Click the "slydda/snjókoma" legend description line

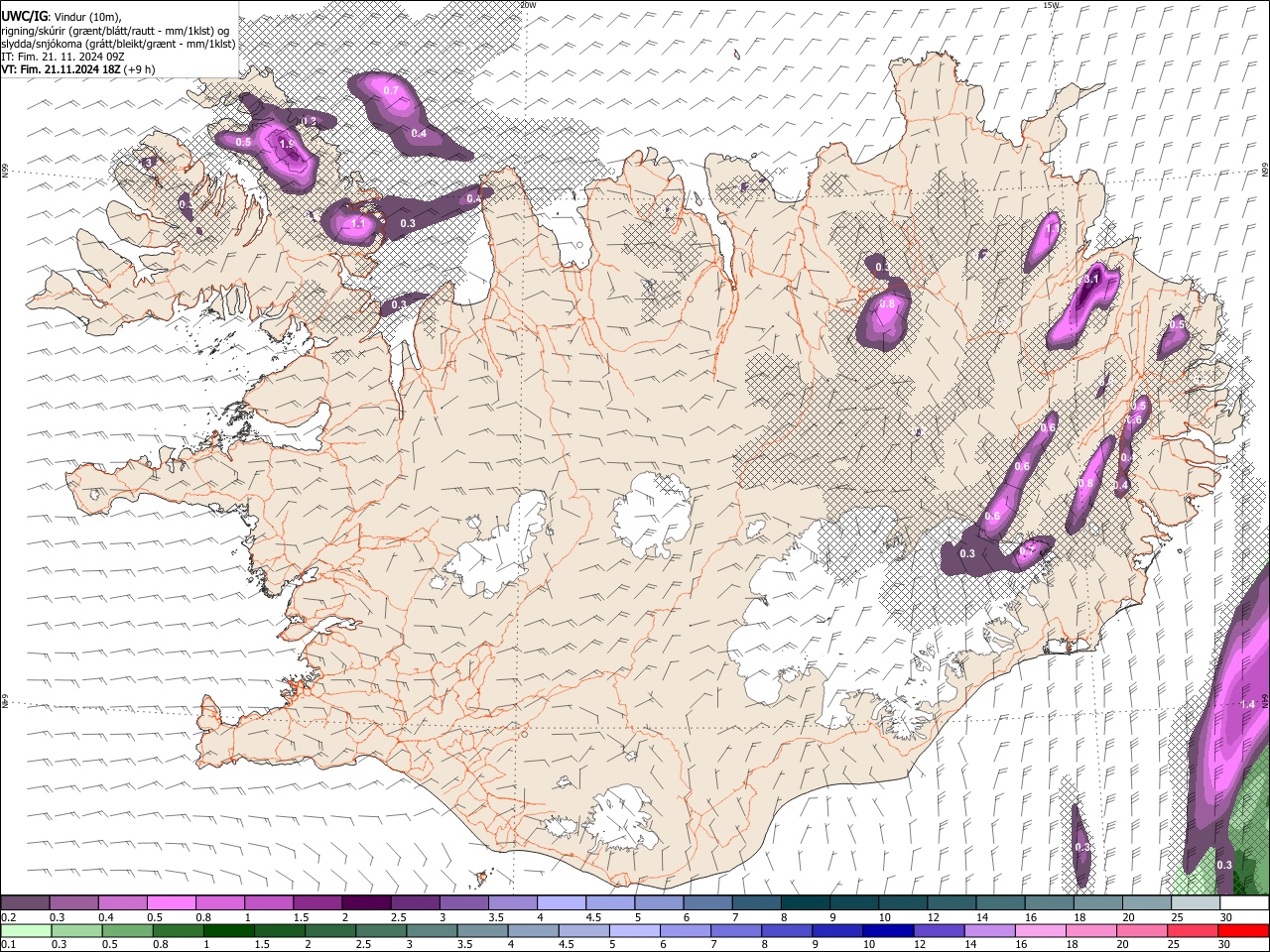pyautogui.click(x=118, y=44)
